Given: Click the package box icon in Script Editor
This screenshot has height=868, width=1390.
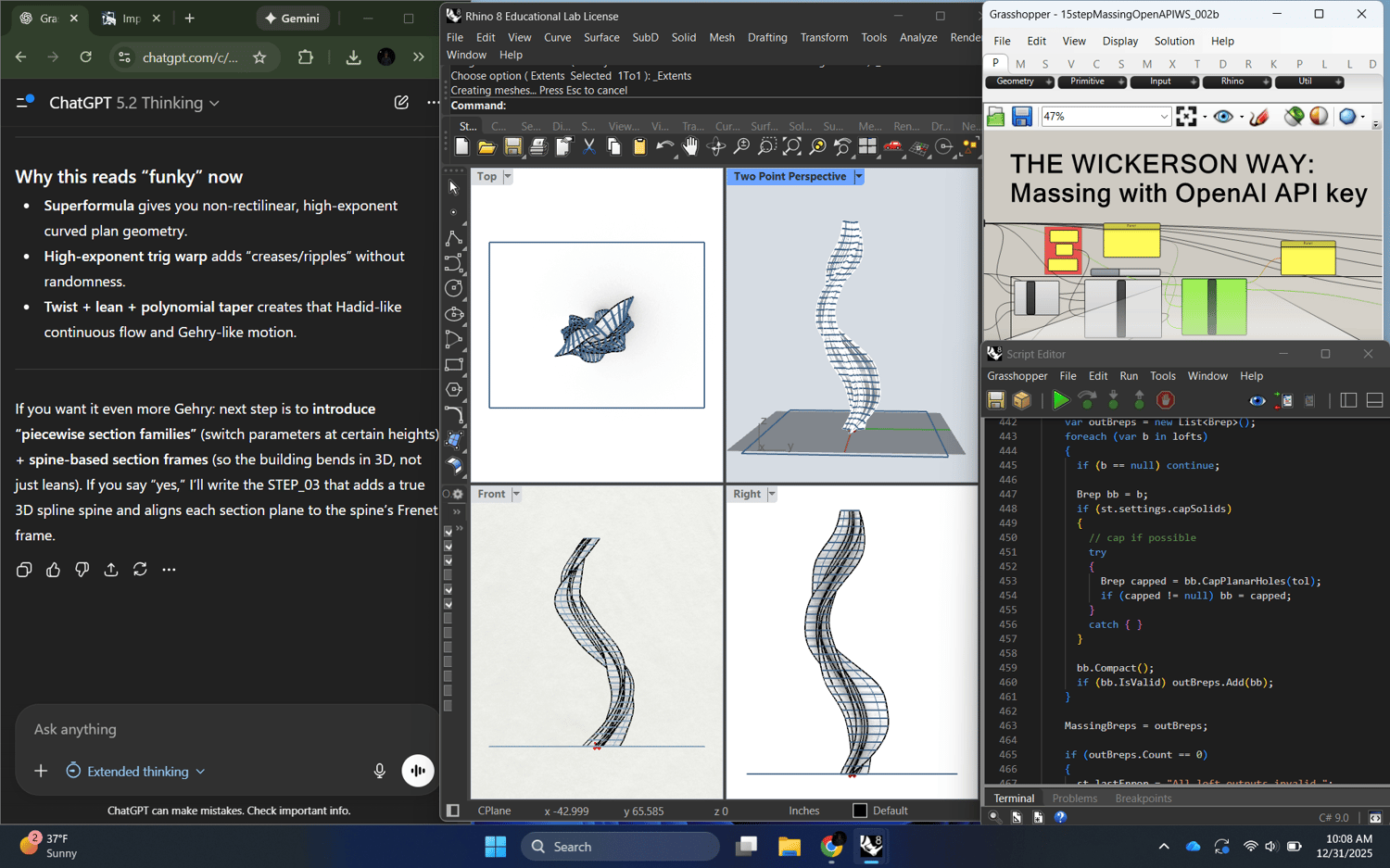Looking at the screenshot, I should tap(1022, 400).
